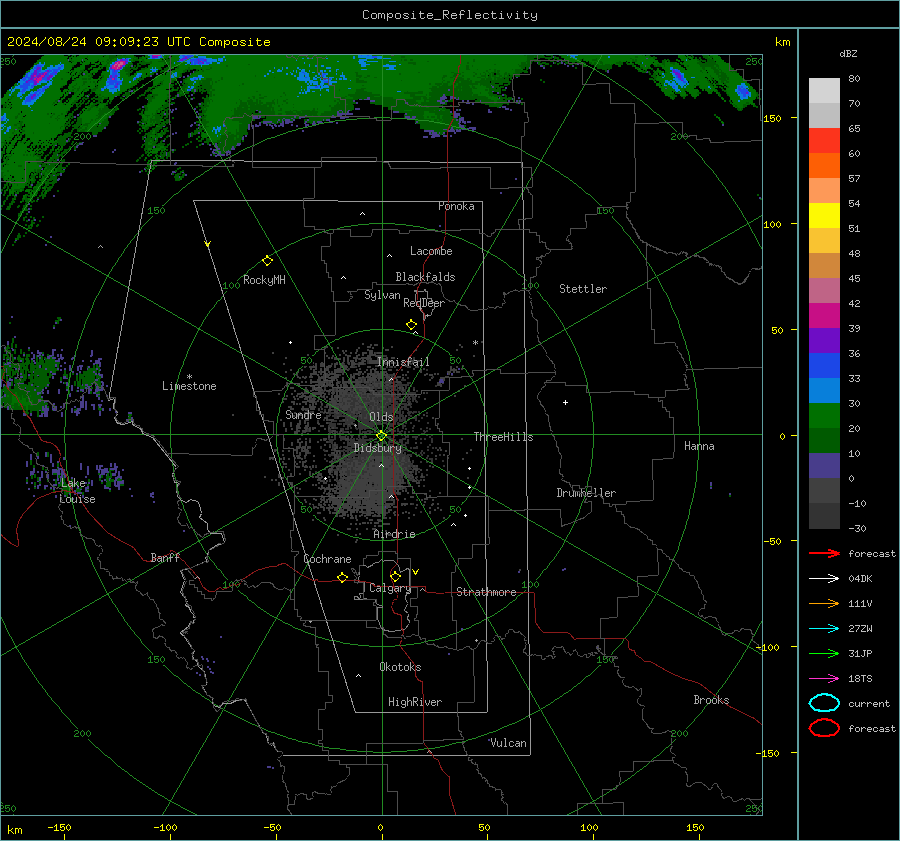Click the Composite_Reflectivity title text

[450, 15]
